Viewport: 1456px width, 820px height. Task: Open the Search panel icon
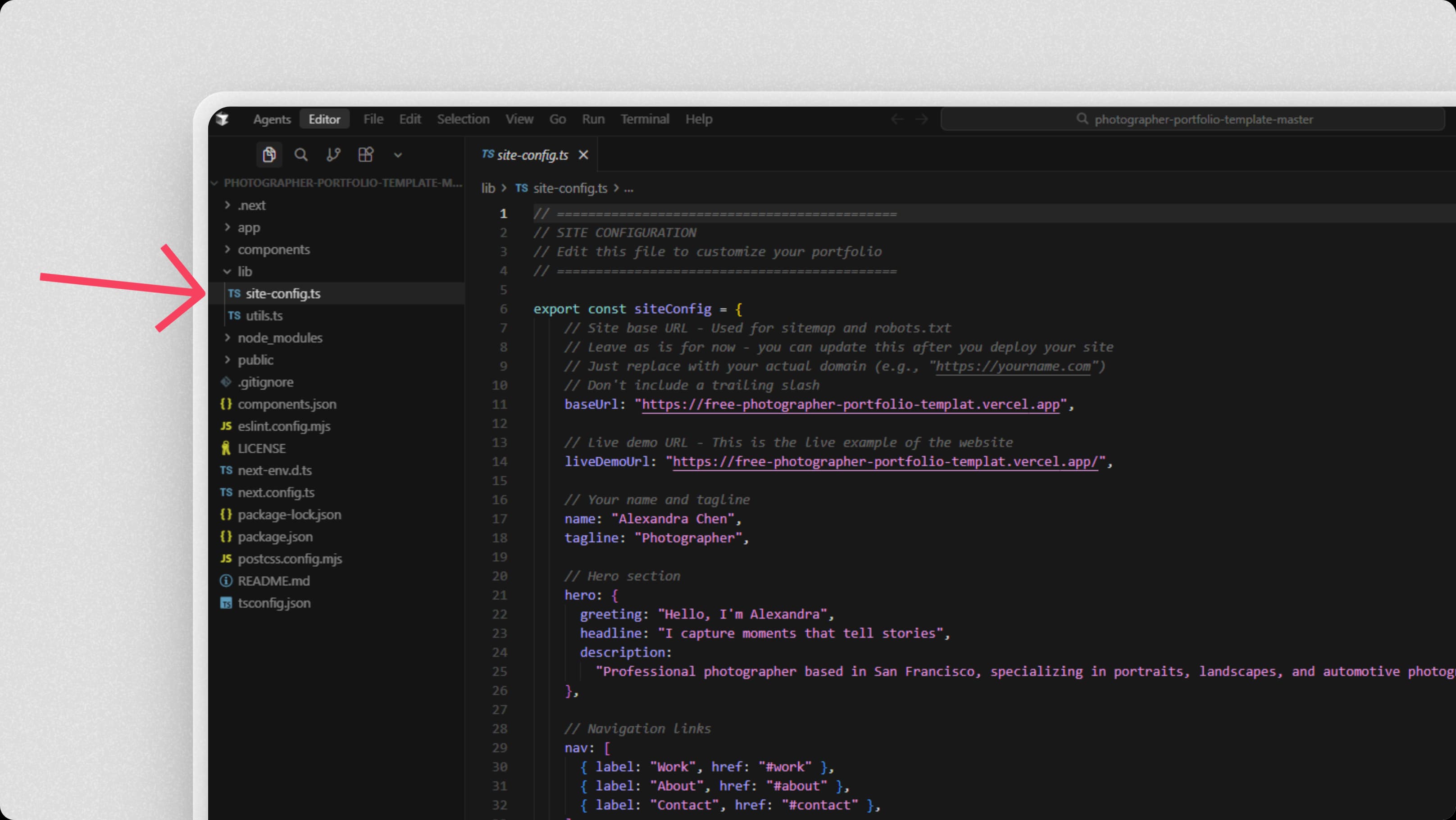coord(301,154)
